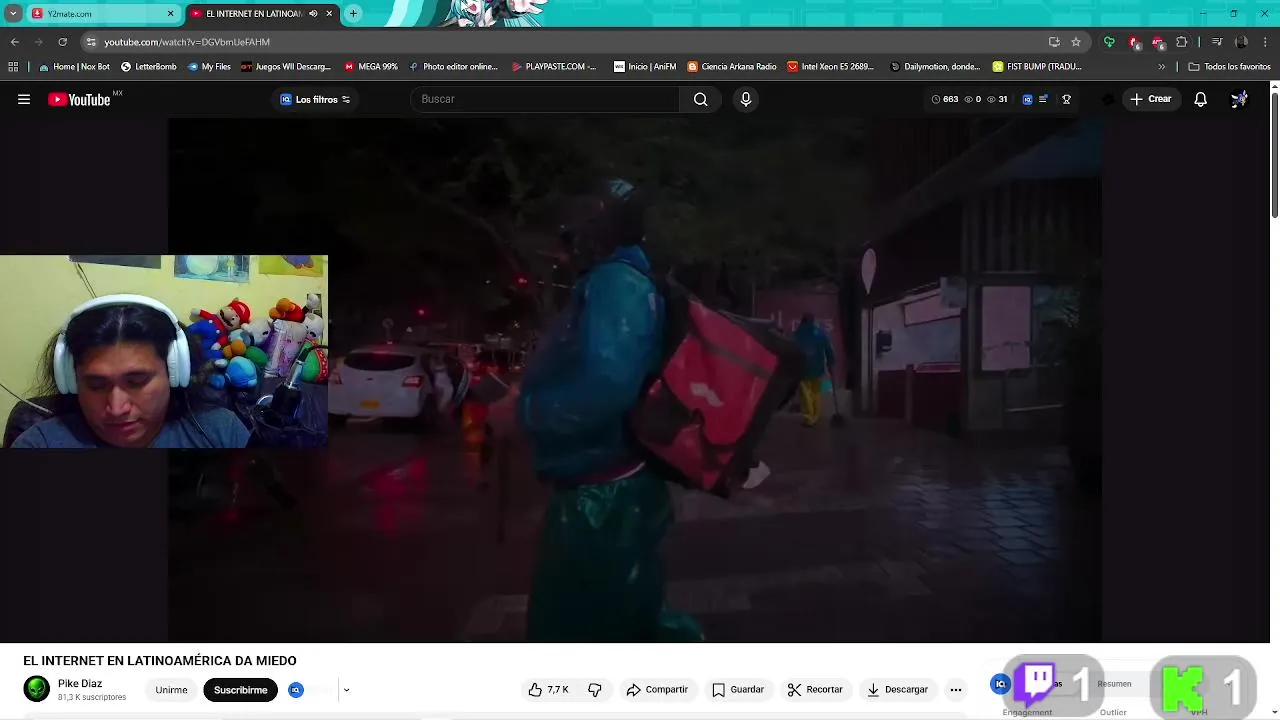
Task: Open the Home | Nox Bot bookmark
Action: [x=74, y=67]
